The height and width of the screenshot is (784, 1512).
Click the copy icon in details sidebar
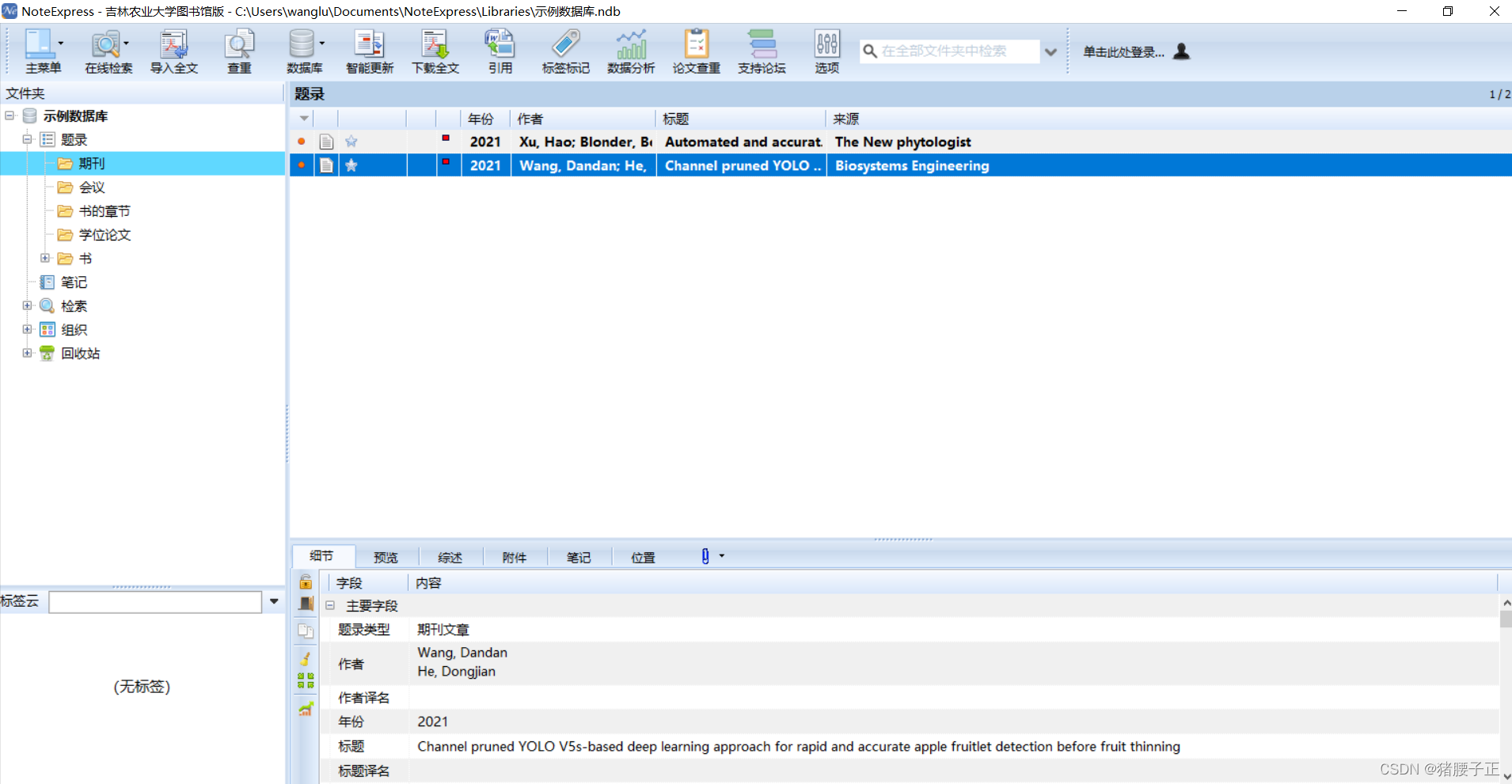pos(306,631)
